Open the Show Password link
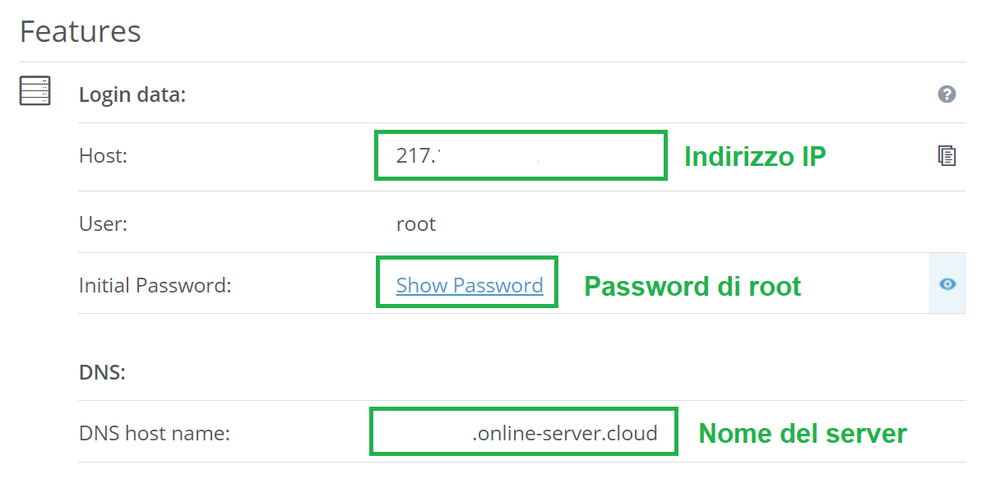 (x=469, y=285)
